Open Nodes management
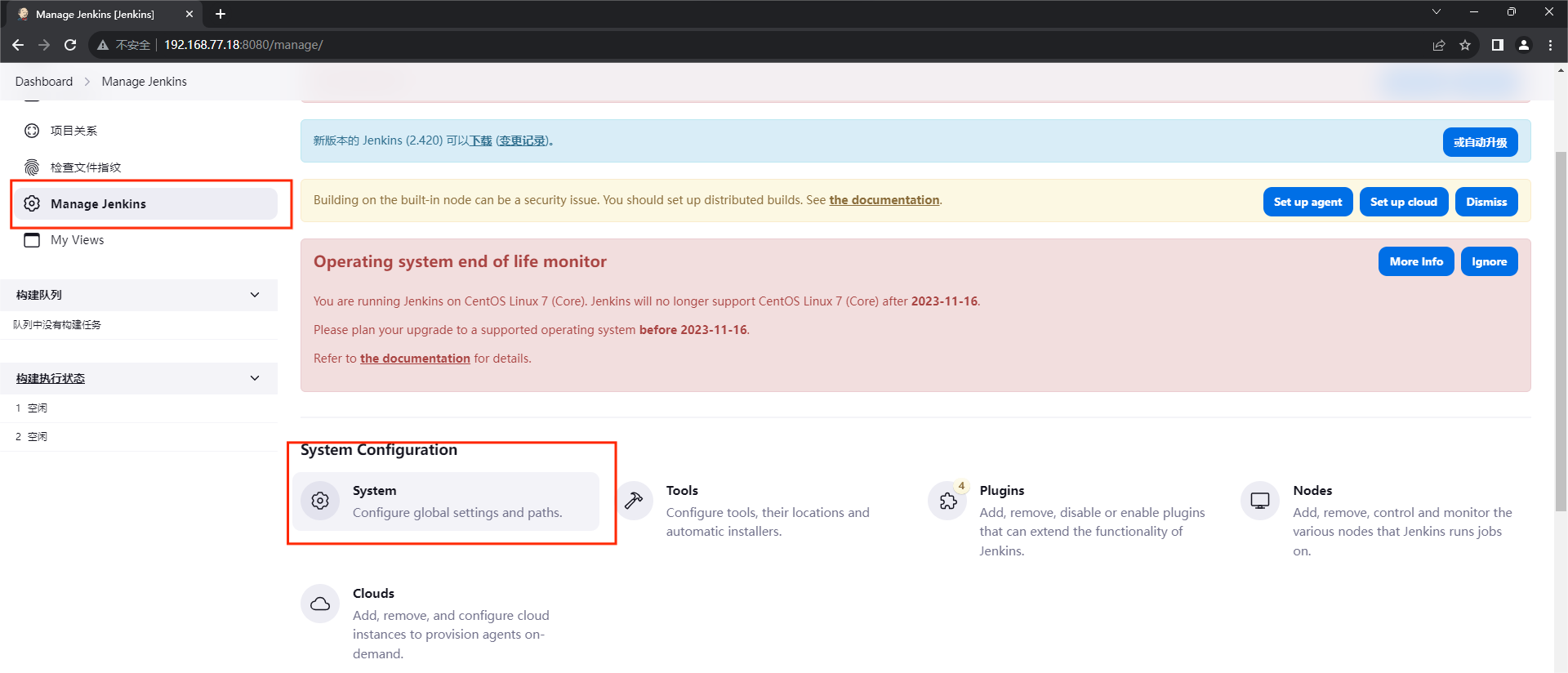Screen dimensions: 1568x673 pyautogui.click(x=1387, y=519)
